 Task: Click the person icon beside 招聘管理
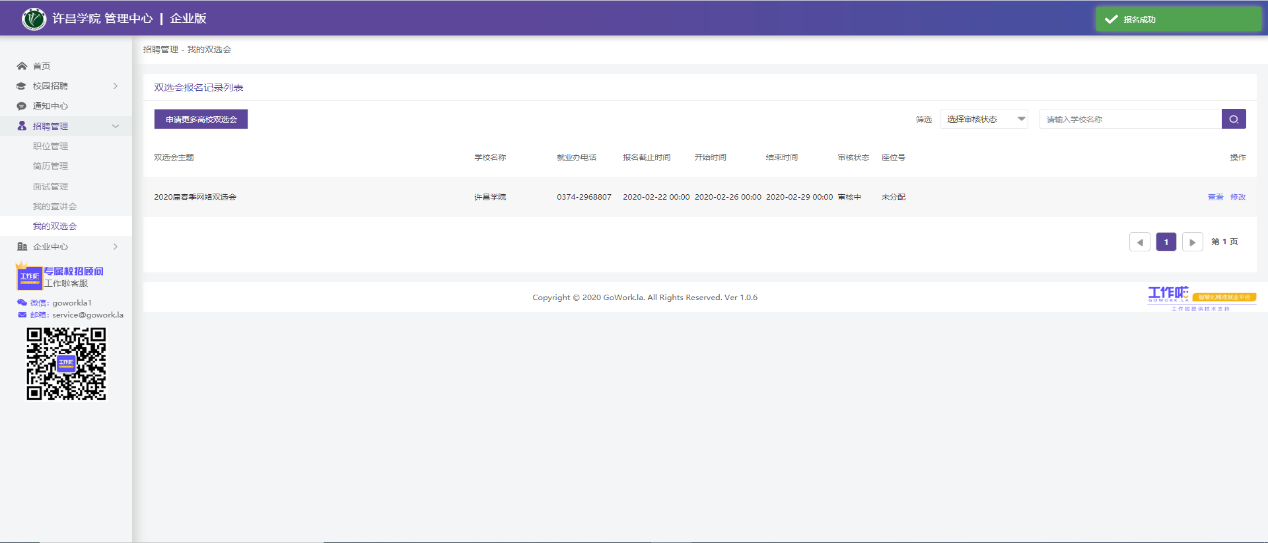click(x=22, y=126)
